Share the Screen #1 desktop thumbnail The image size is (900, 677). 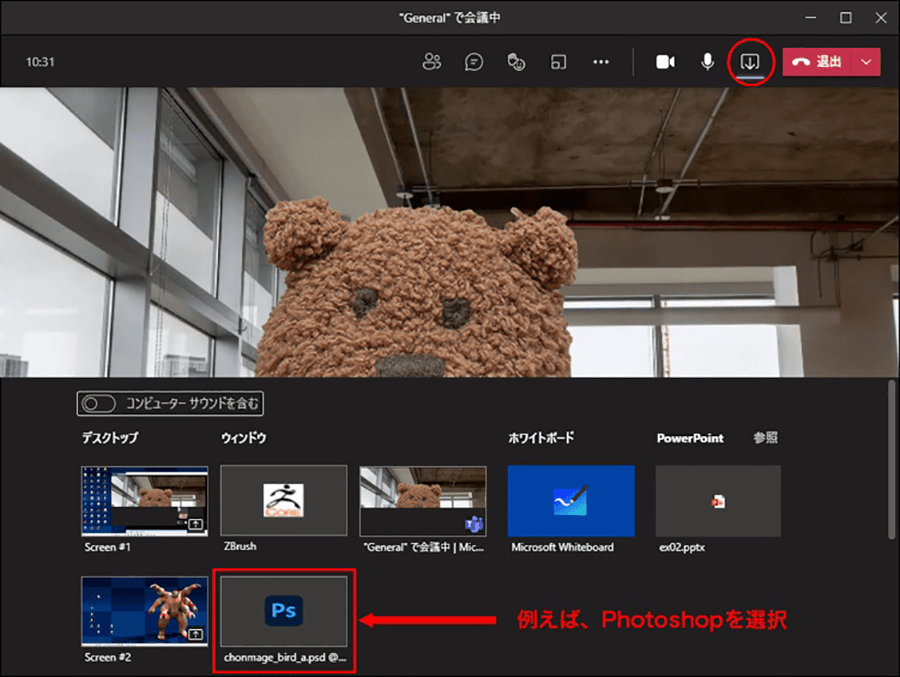[144, 501]
